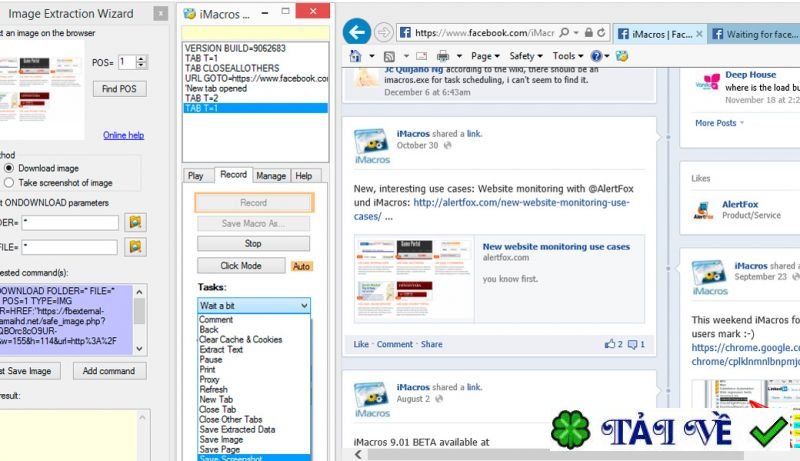Click the suggested commands scrollbar up arrow

click(x=139, y=291)
